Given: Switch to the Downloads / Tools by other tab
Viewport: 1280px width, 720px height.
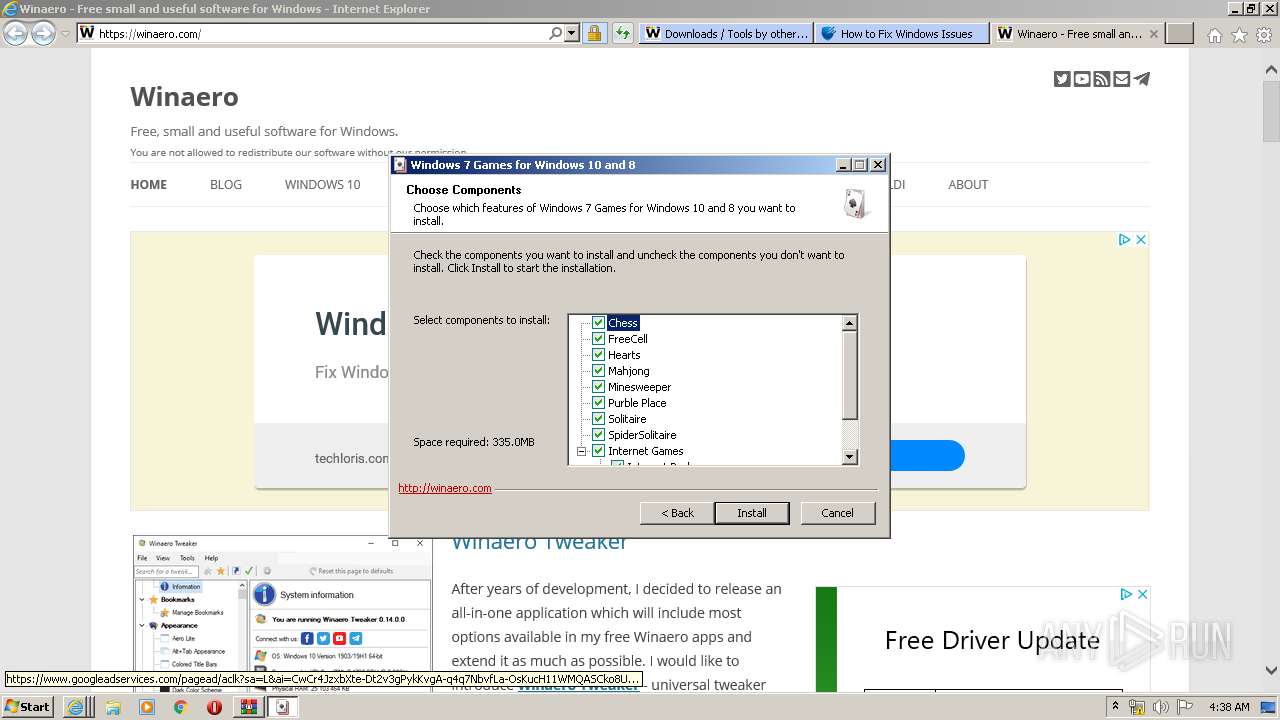Looking at the screenshot, I should click(x=726, y=33).
